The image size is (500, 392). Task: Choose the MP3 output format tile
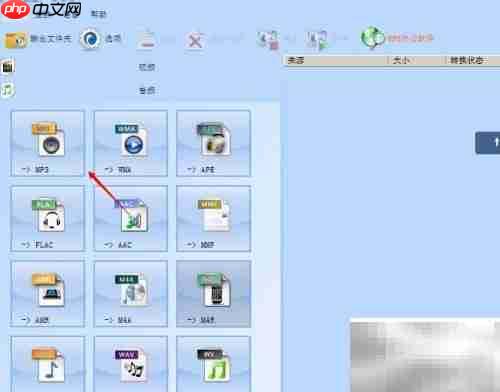(x=48, y=143)
